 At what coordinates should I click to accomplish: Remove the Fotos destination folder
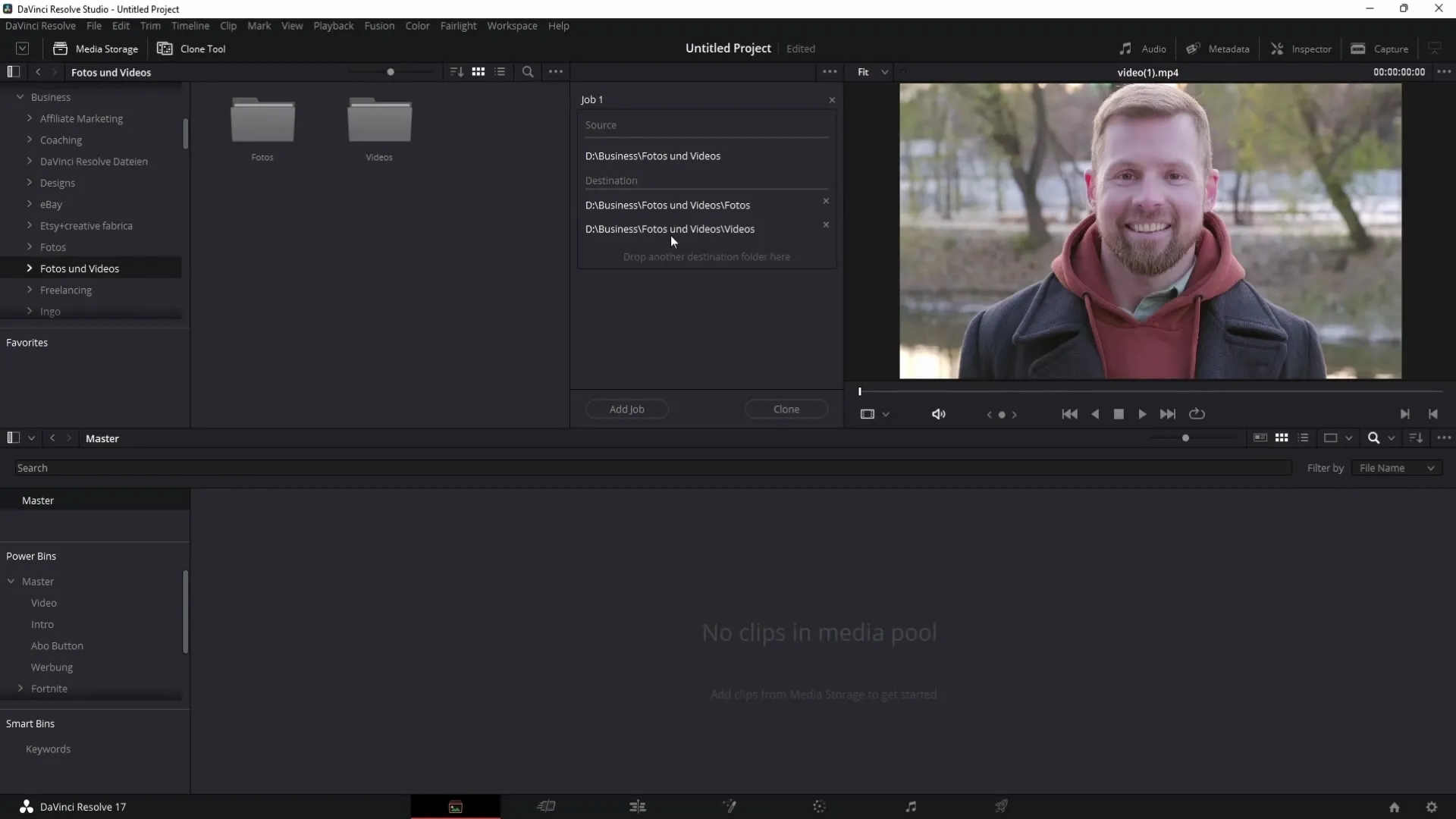tap(826, 201)
